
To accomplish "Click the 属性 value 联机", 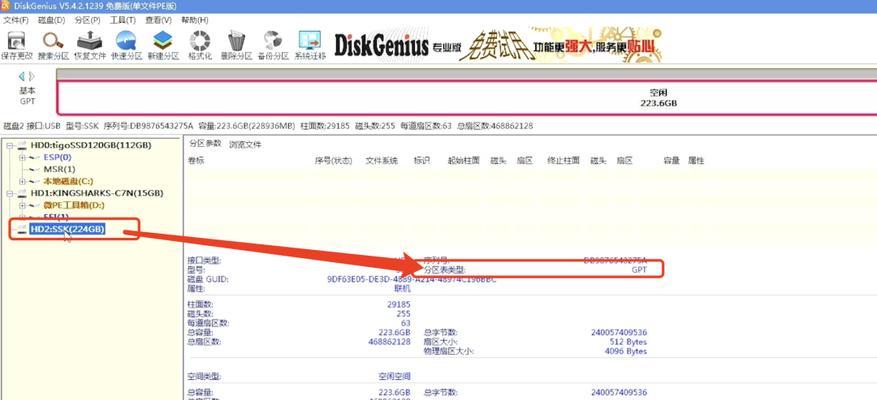I will [402, 289].
